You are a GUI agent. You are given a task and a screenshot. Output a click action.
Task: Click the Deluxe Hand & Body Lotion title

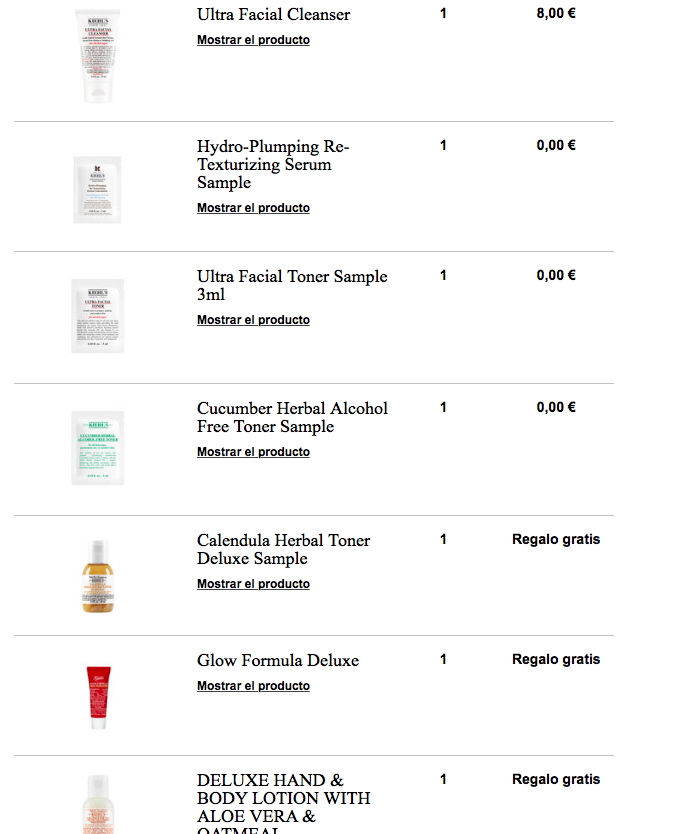coord(283,798)
